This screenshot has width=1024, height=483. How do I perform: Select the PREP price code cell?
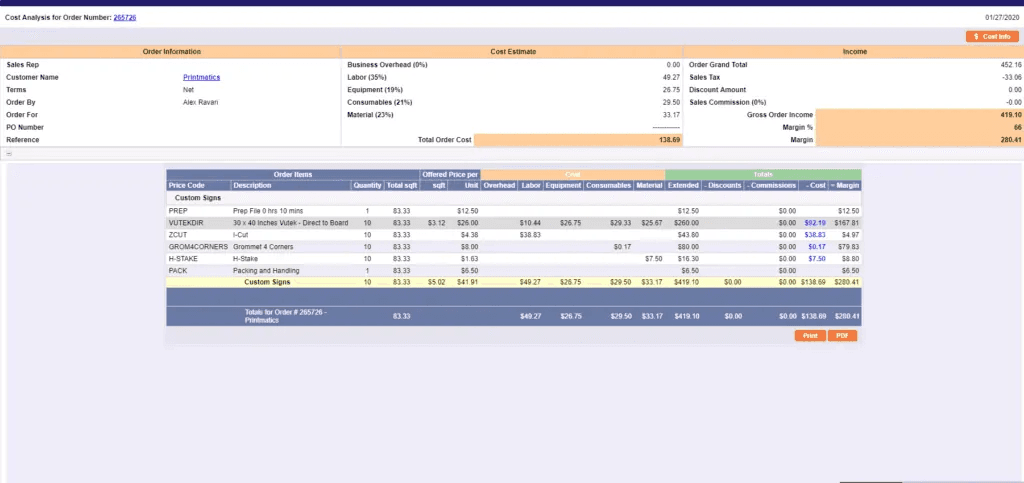pyautogui.click(x=178, y=211)
